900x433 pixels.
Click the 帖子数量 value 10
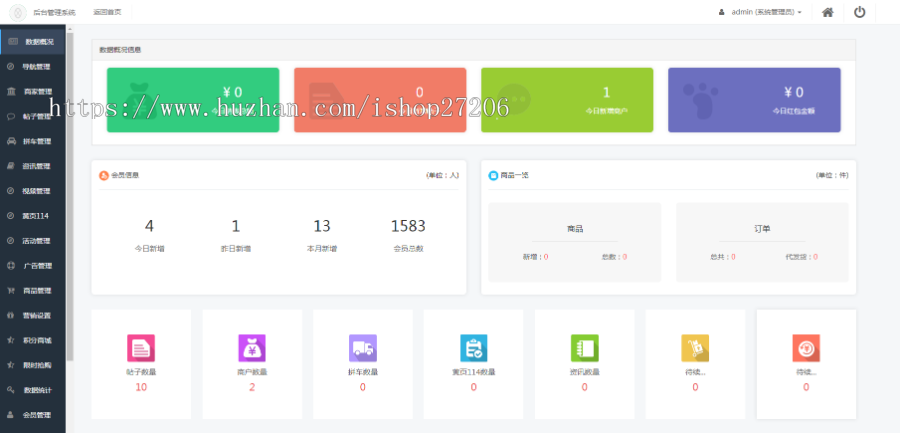coord(141,387)
